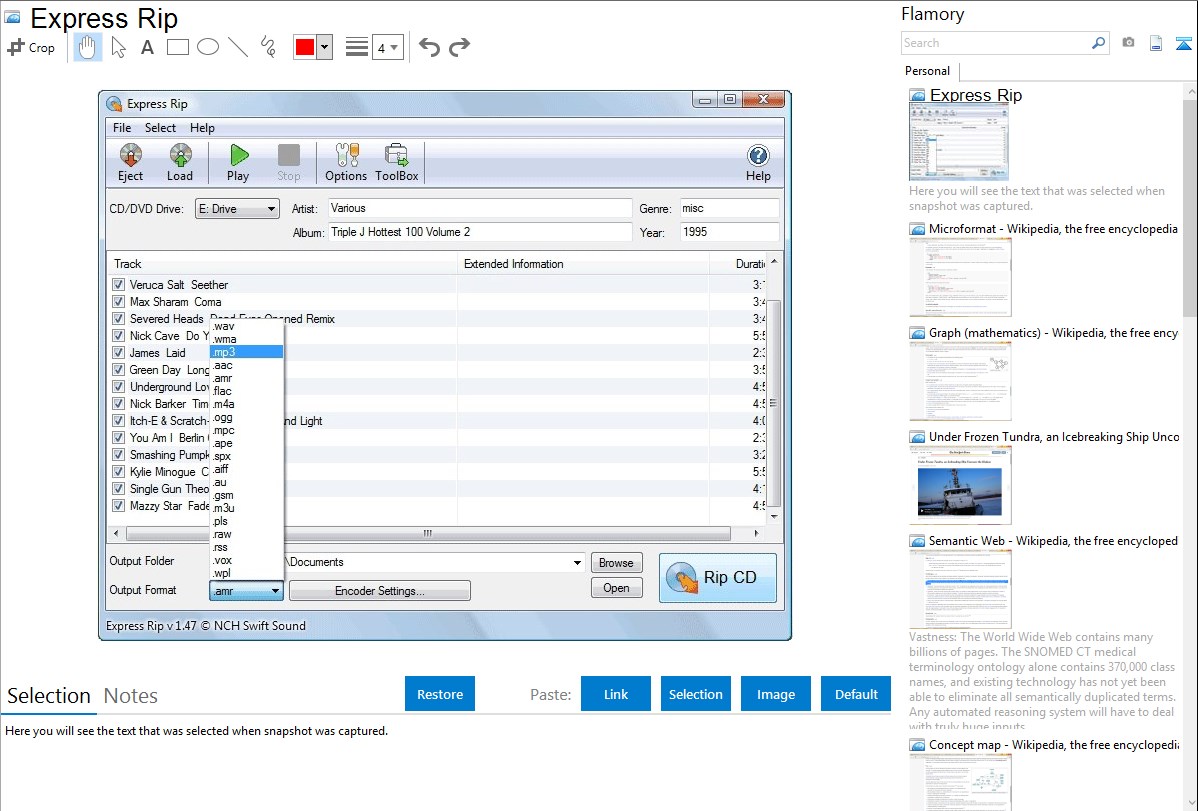Viewport: 1198px width, 811px height.
Task: Select the straight line tool
Action: tap(238, 47)
